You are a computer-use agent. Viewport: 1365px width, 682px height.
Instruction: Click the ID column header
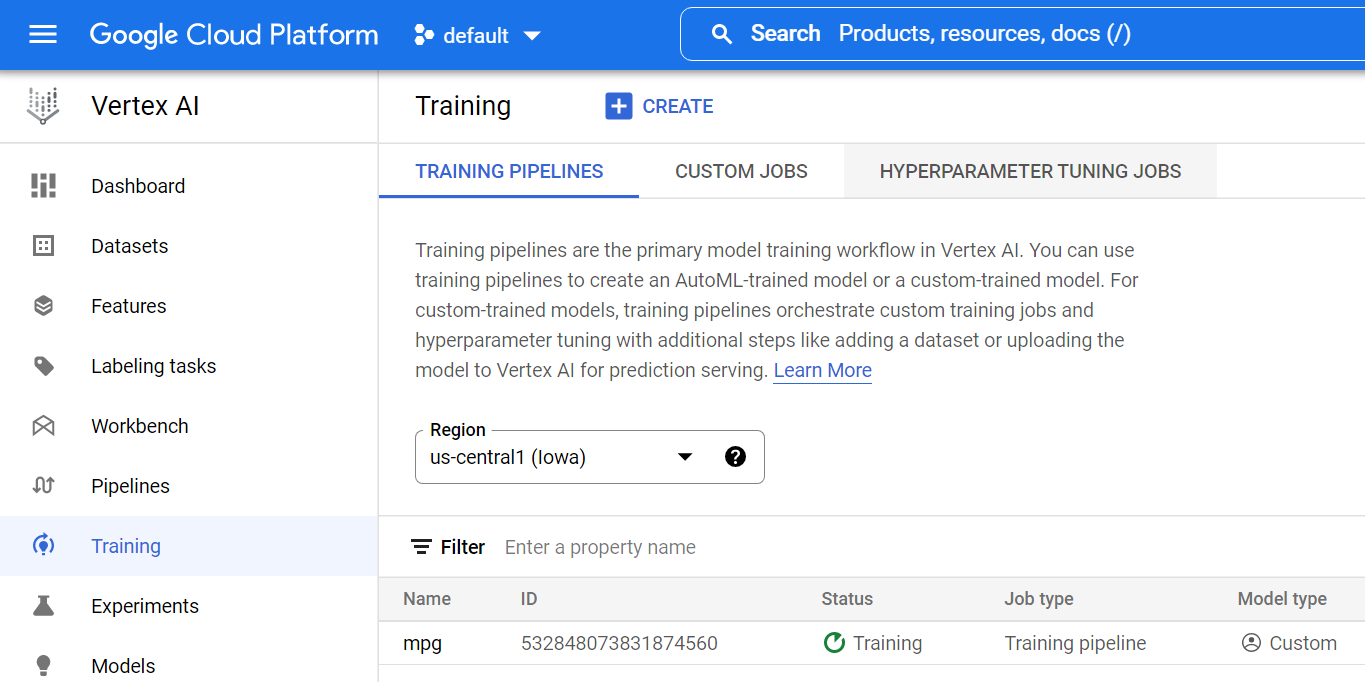[x=529, y=599]
